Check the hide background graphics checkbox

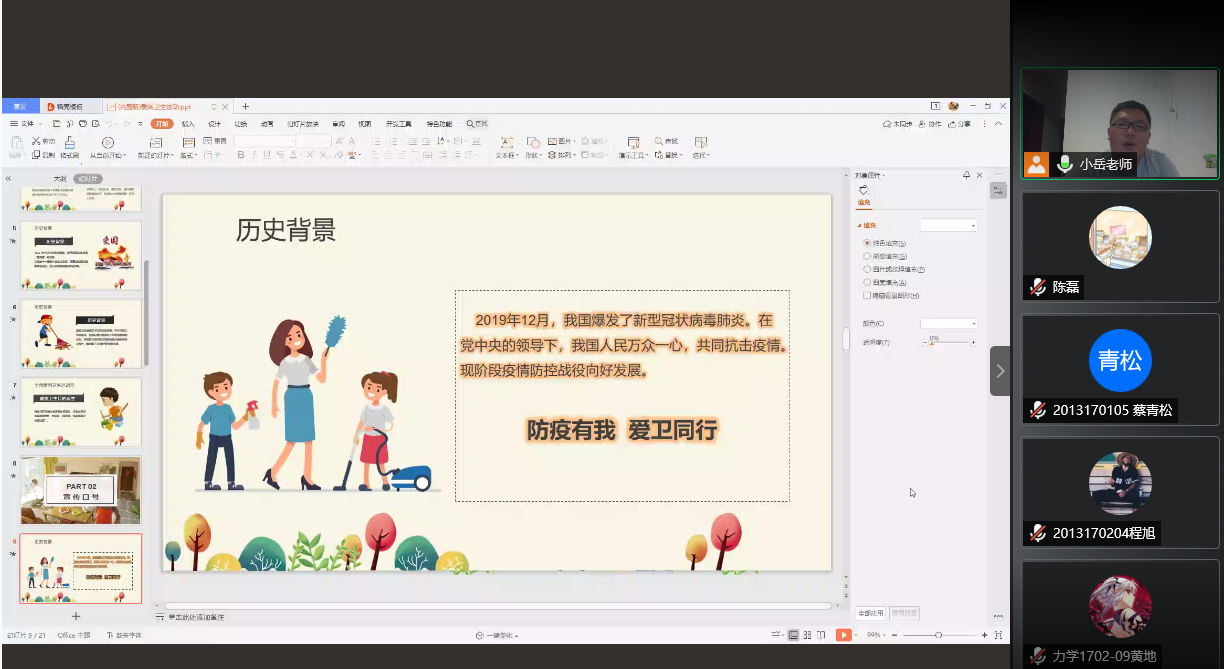pyautogui.click(x=866, y=295)
